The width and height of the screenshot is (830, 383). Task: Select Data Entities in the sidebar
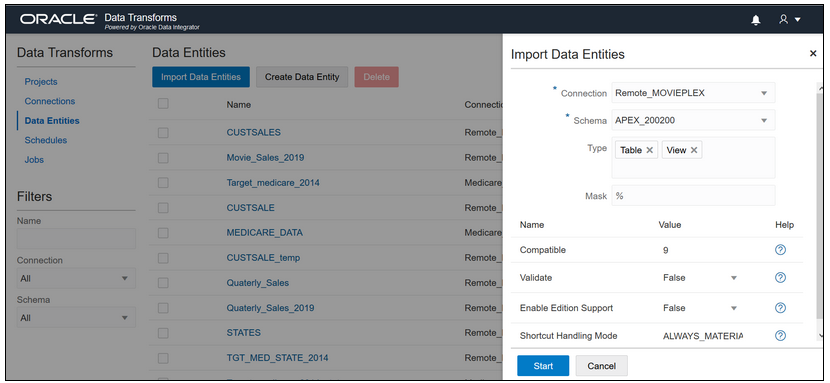click(x=52, y=121)
